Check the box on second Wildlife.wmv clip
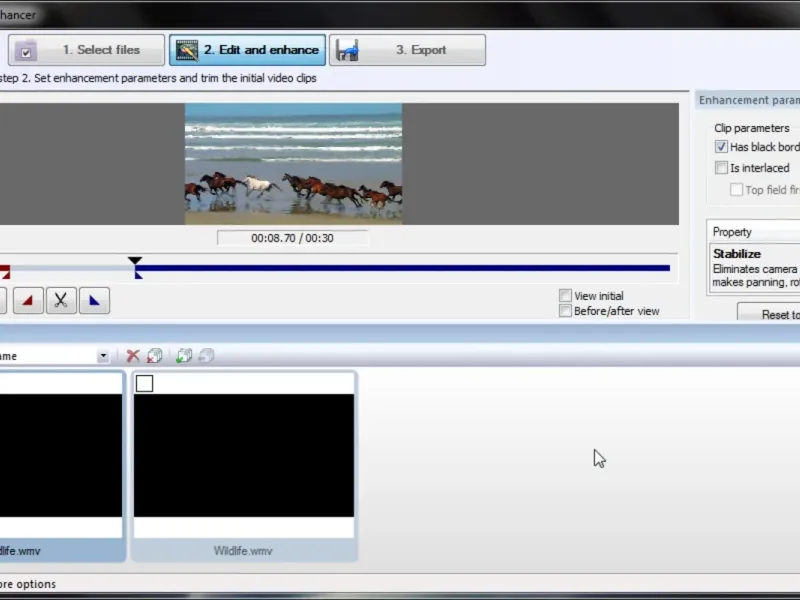The width and height of the screenshot is (800, 600). tap(144, 384)
